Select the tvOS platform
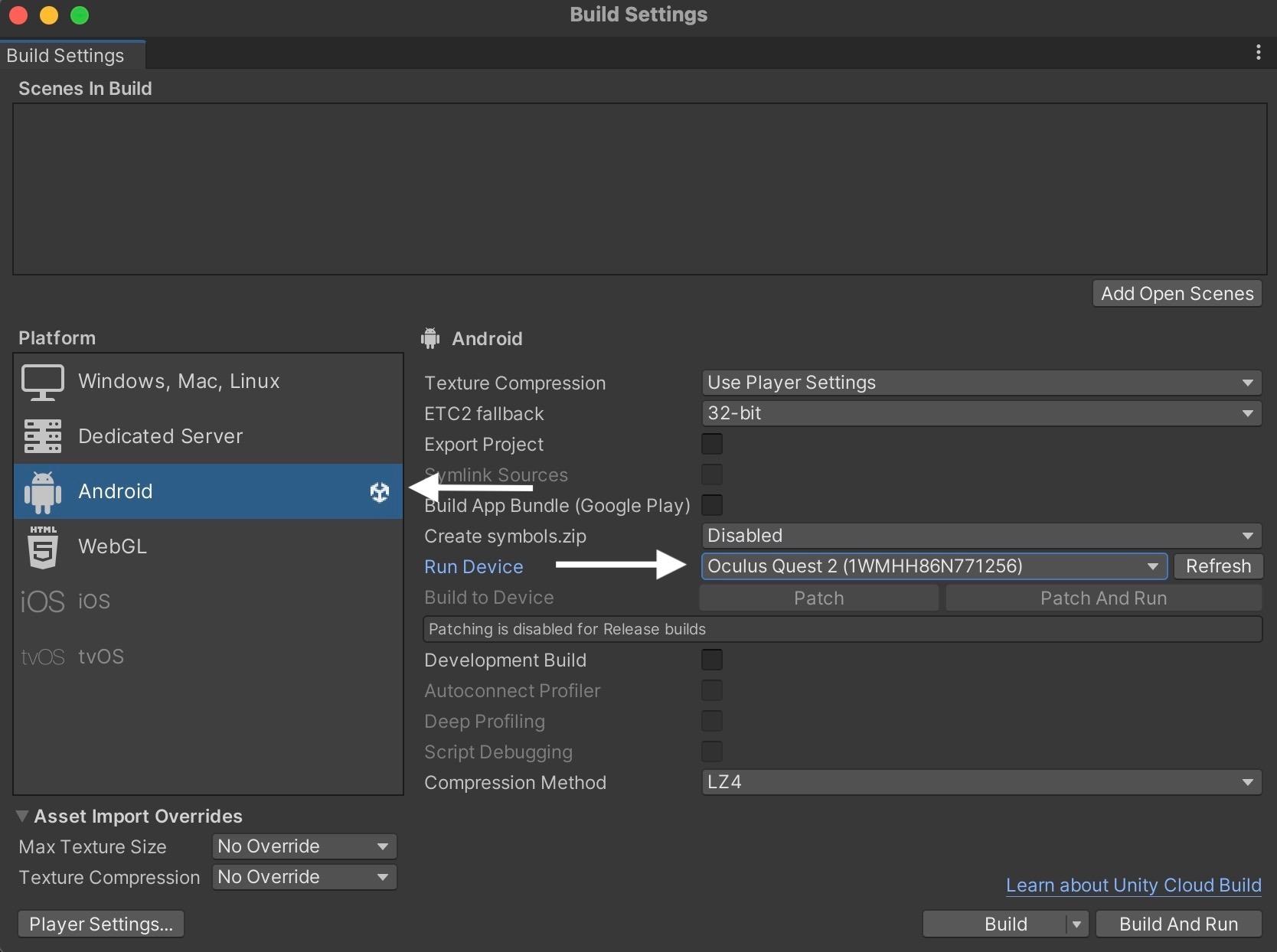 [x=208, y=657]
